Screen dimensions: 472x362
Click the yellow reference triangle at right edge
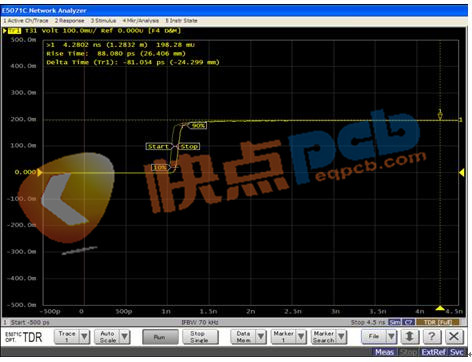tap(461, 172)
